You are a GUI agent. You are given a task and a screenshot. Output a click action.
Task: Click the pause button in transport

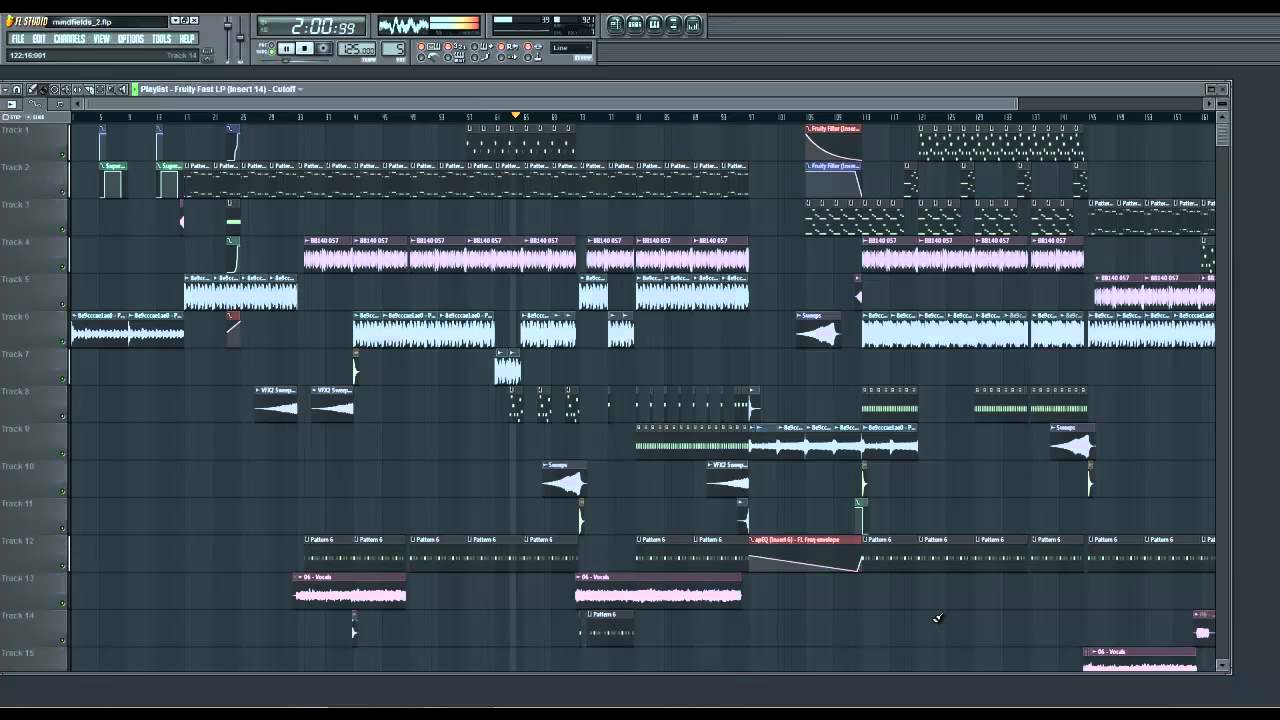pyautogui.click(x=286, y=48)
